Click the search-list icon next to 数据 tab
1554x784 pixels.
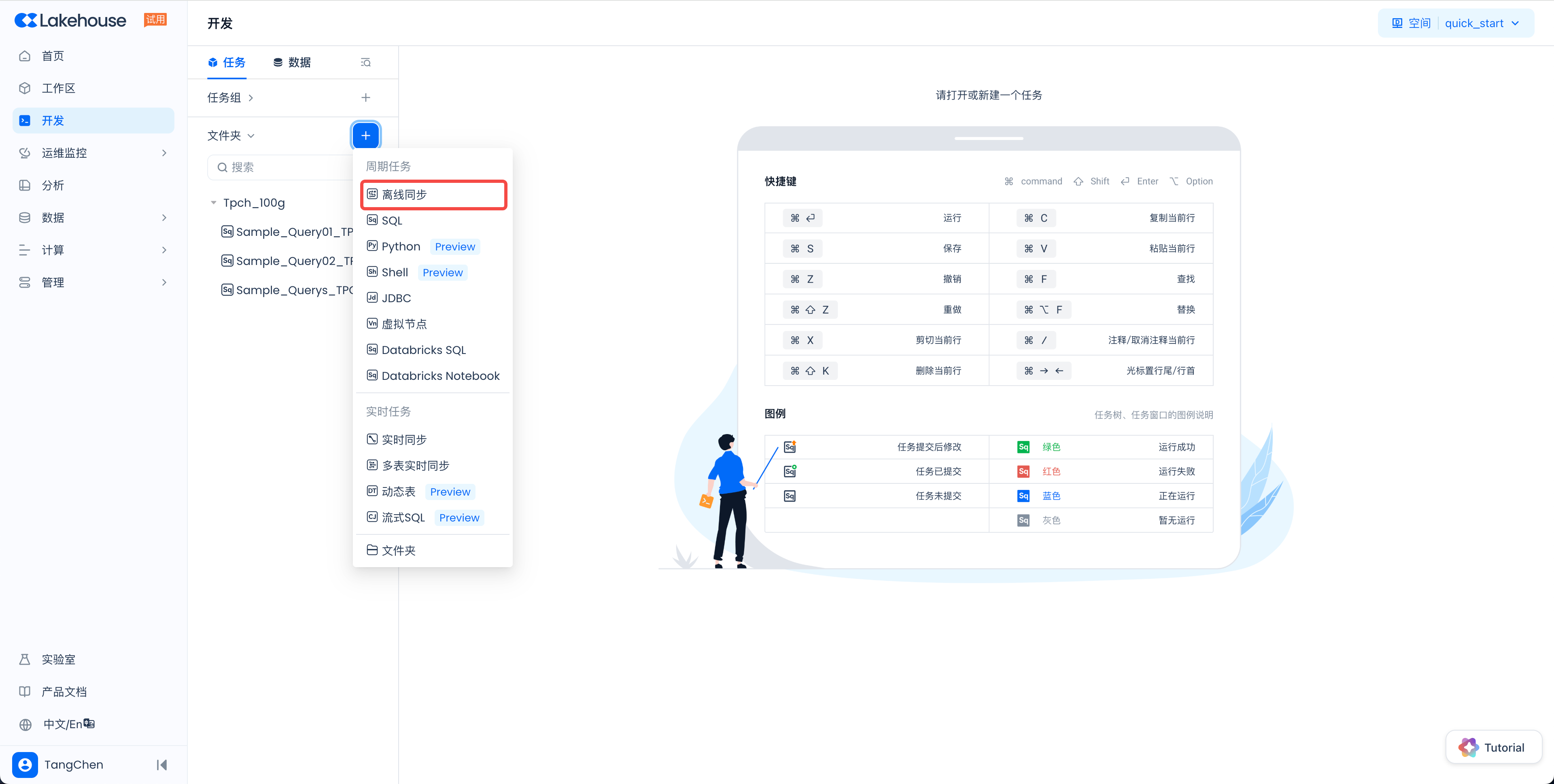365,62
